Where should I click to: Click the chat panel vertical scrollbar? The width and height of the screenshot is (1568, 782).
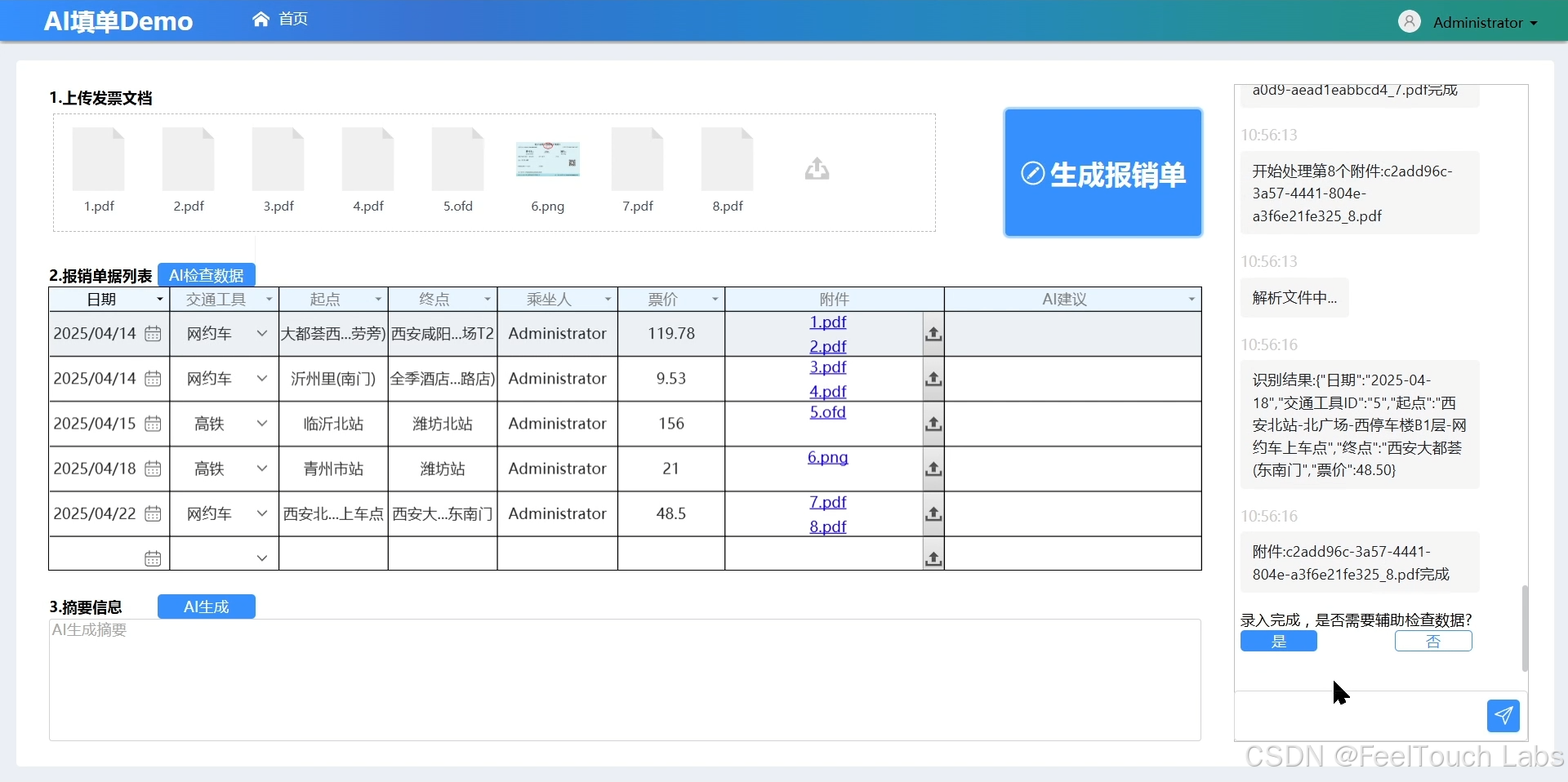pos(1525,628)
